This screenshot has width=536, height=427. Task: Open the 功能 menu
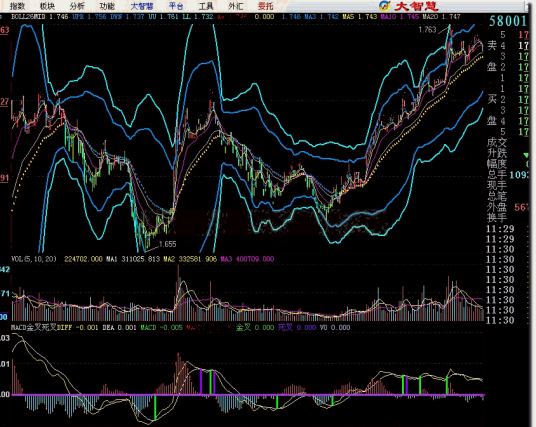107,6
